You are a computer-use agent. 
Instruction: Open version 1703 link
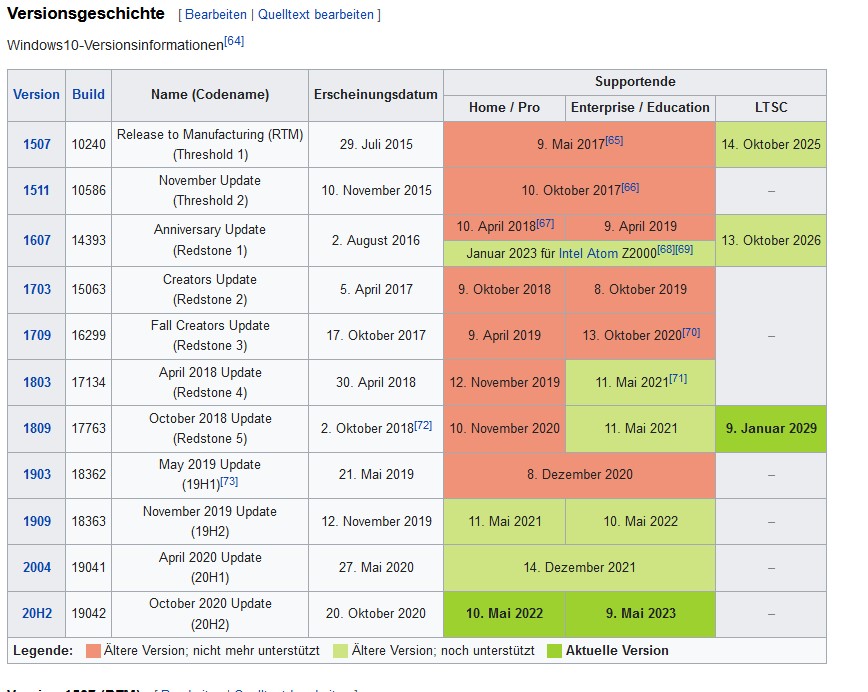click(x=37, y=290)
